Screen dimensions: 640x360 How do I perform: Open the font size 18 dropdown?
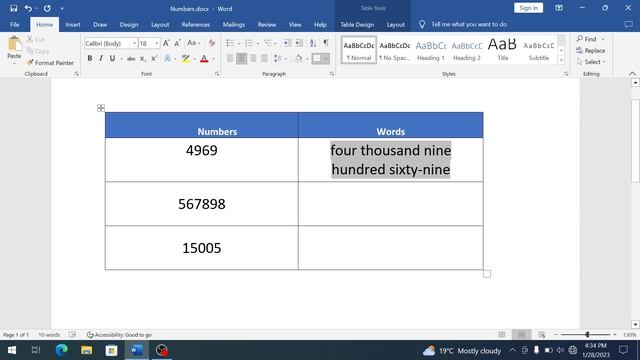pyautogui.click(x=157, y=43)
